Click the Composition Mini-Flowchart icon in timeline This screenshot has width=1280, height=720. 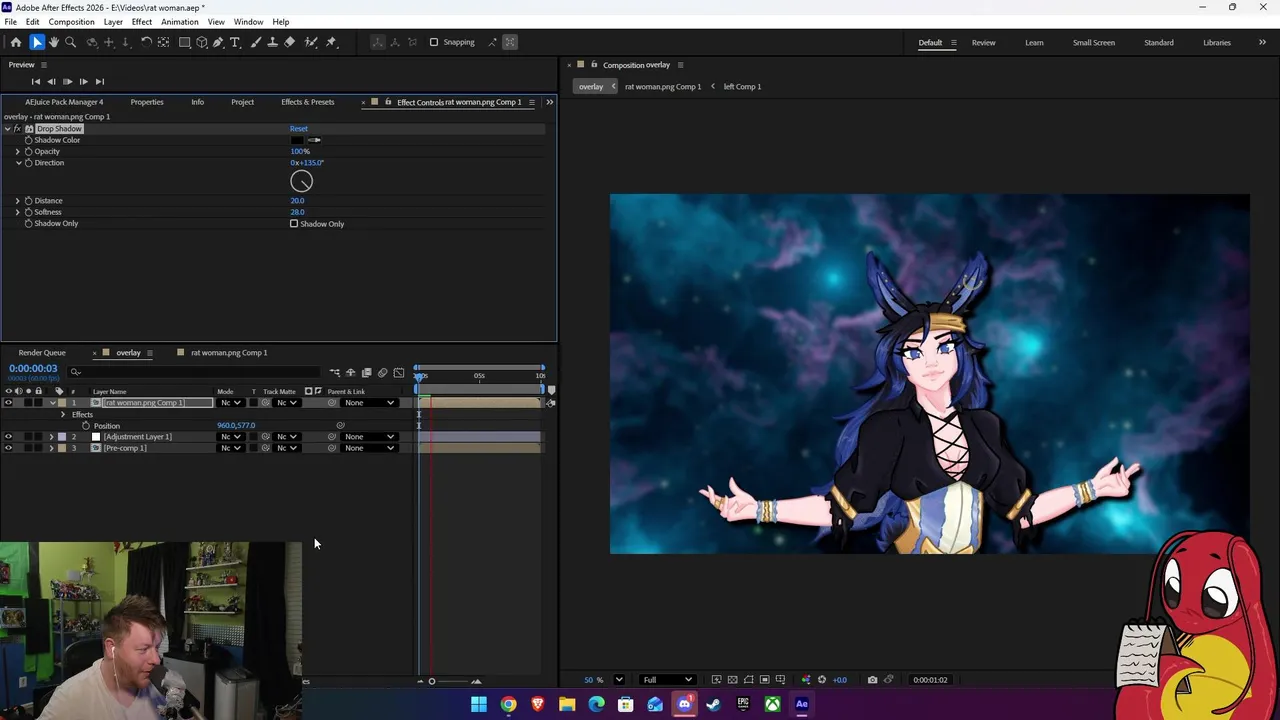click(x=334, y=373)
